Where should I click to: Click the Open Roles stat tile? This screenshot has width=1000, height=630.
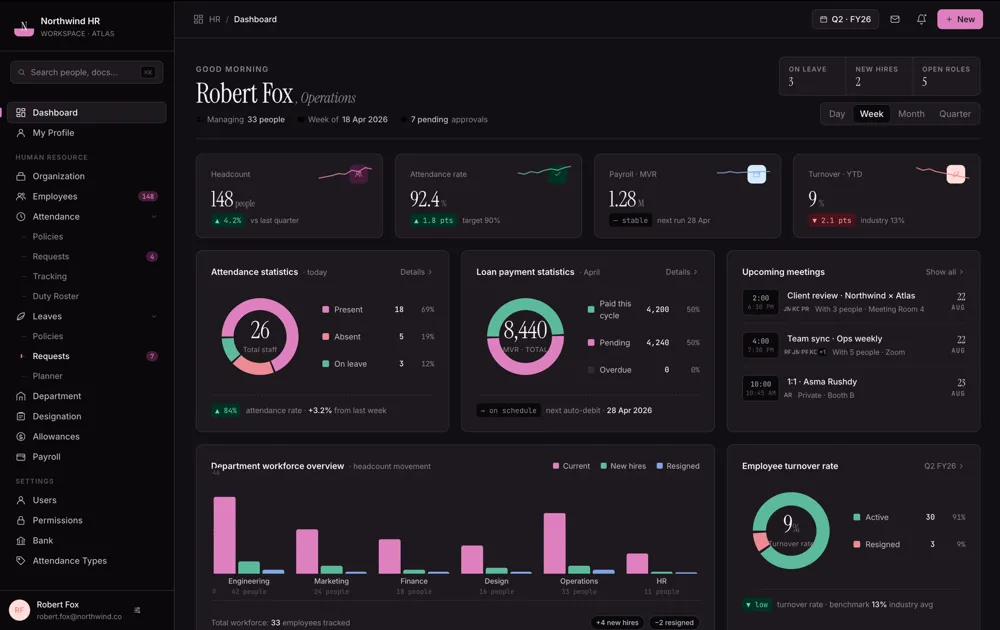[946, 76]
